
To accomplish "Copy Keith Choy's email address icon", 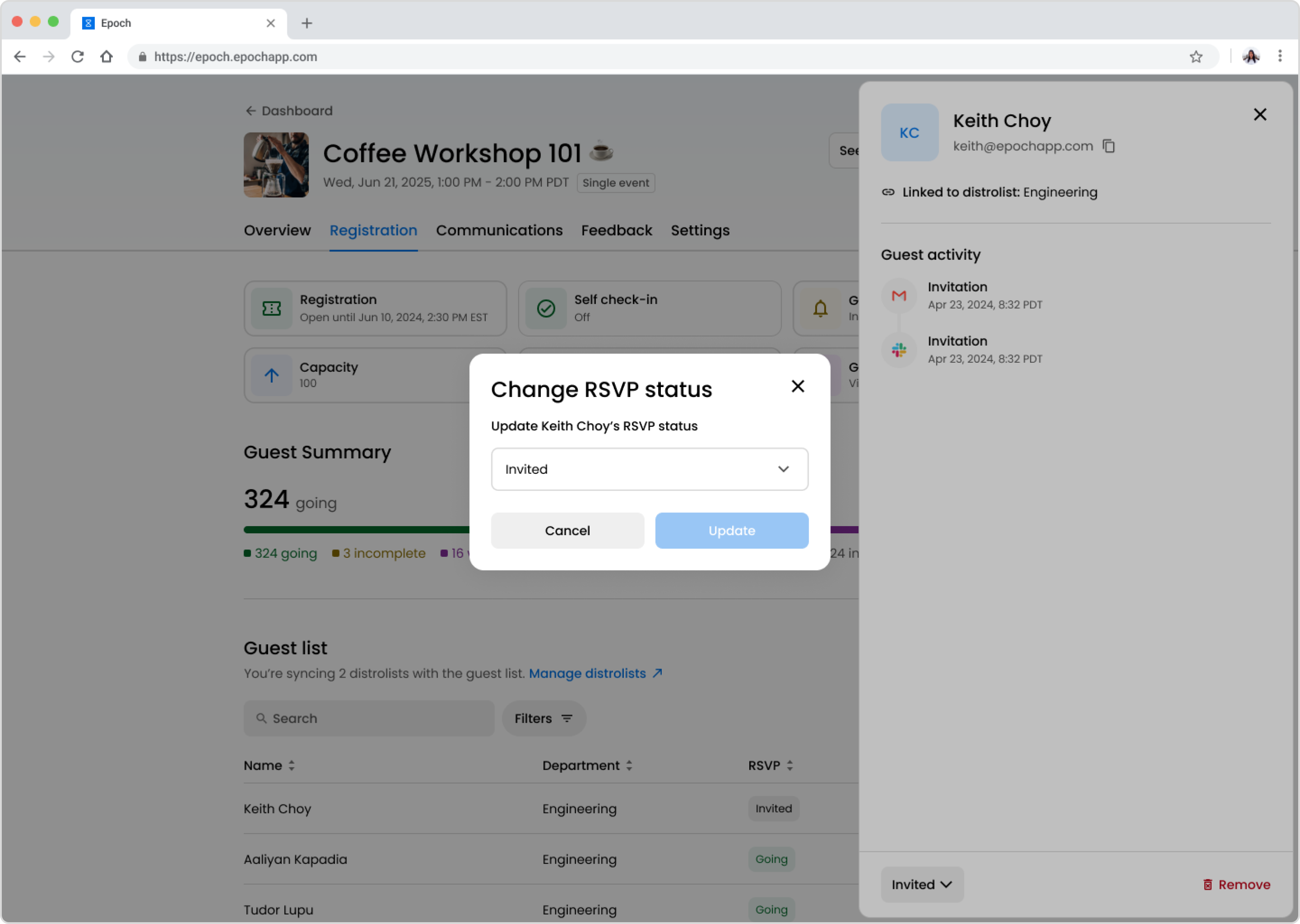I will (1108, 146).
